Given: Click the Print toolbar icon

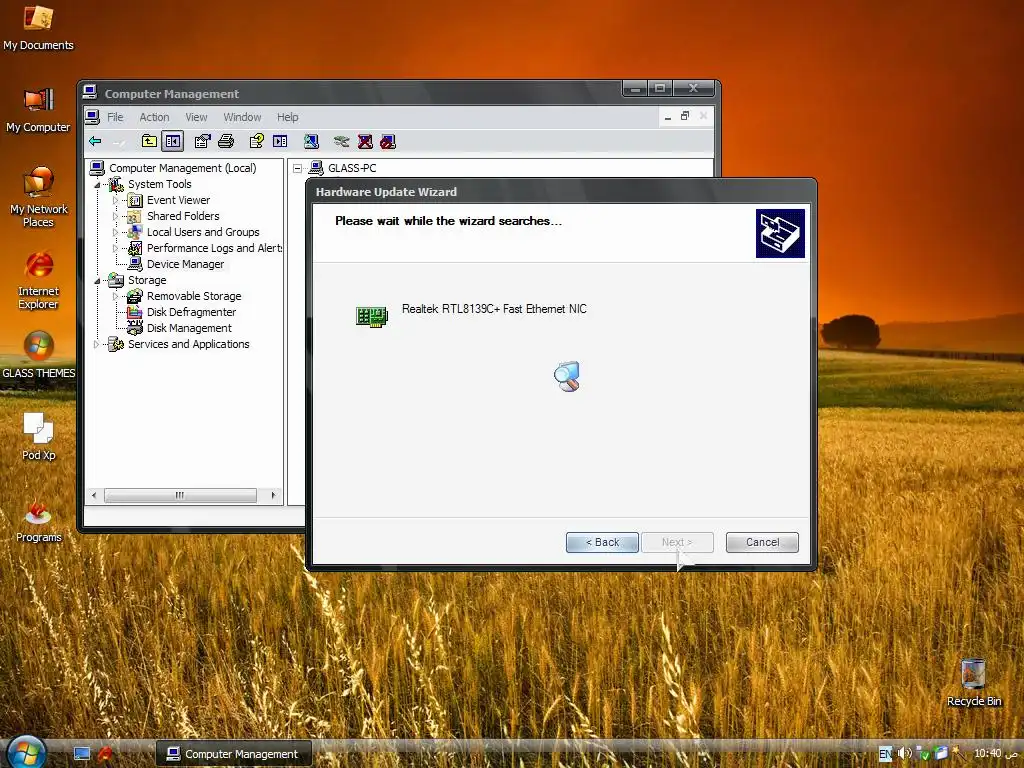Looking at the screenshot, I should point(226,141).
